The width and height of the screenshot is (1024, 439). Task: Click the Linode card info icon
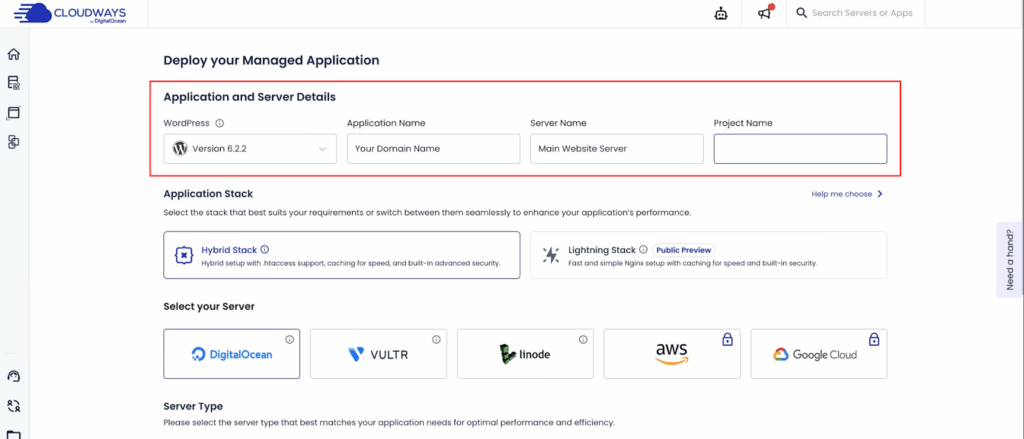point(583,340)
